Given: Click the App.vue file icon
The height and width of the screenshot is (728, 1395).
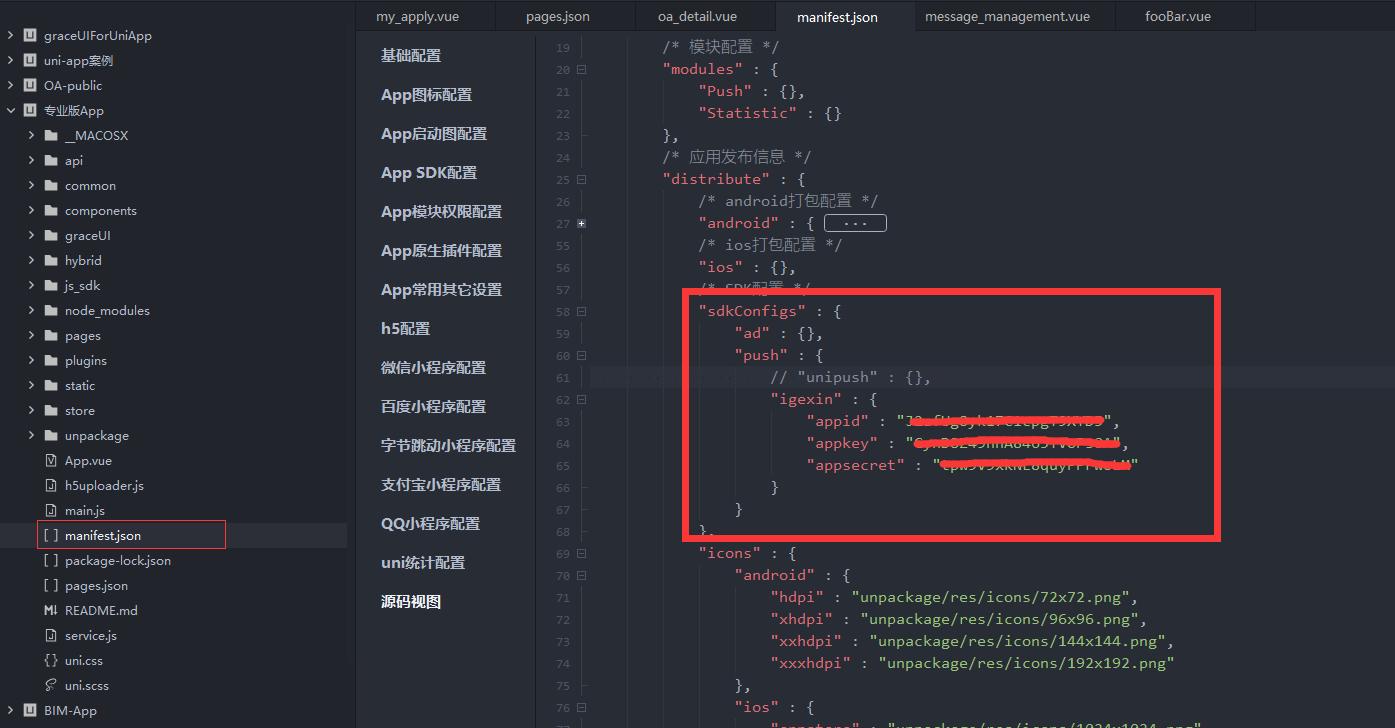Looking at the screenshot, I should click(x=51, y=460).
